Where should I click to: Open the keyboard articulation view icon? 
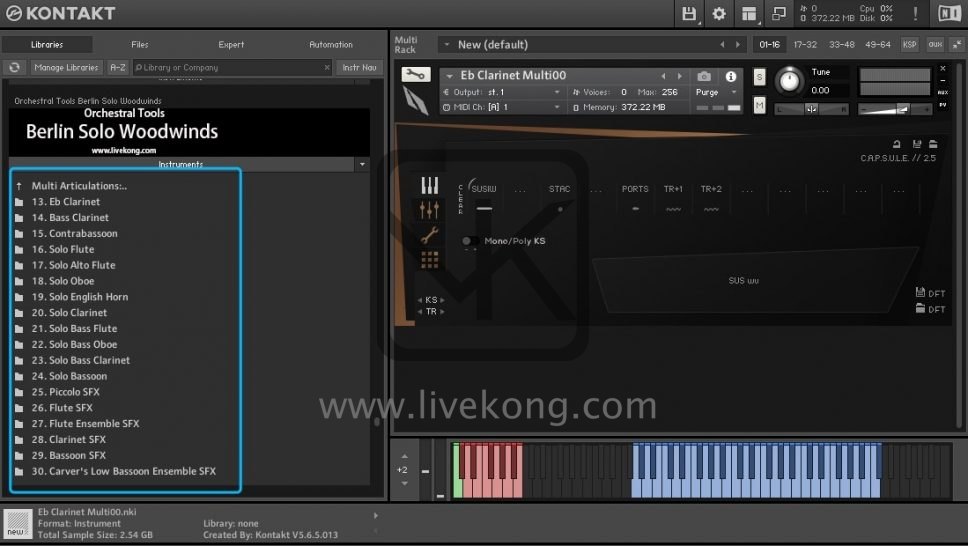[430, 185]
